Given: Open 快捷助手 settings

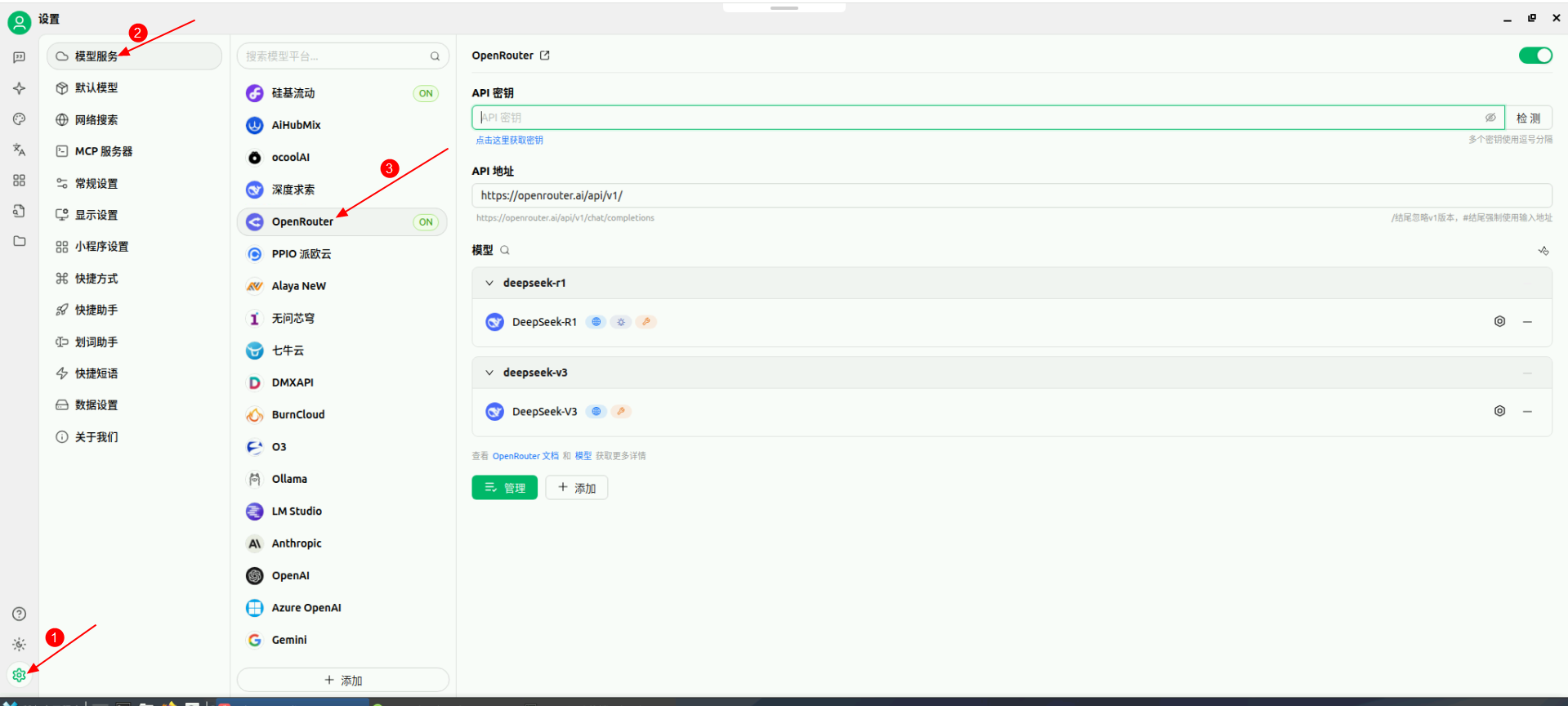Looking at the screenshot, I should (135, 310).
